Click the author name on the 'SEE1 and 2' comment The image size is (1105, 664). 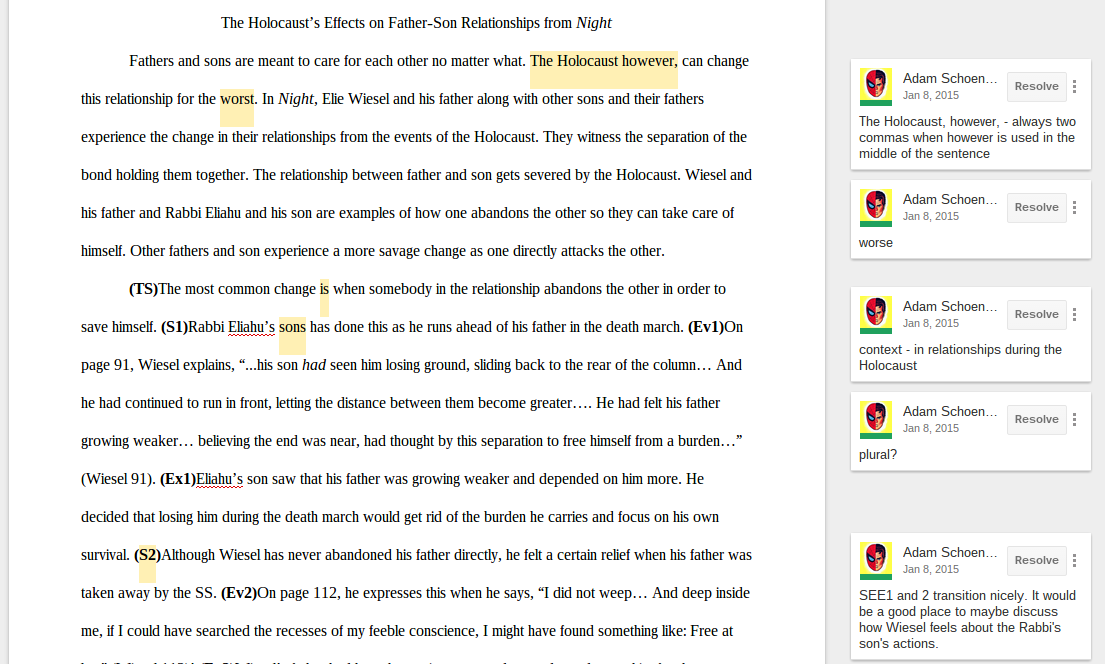950,553
